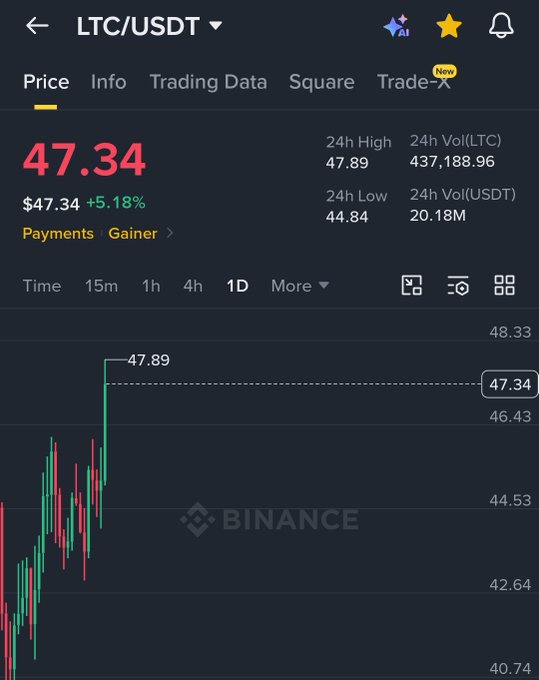This screenshot has height=680, width=539.
Task: Tap the 24h High value 47.89
Action: pyautogui.click(x=347, y=163)
